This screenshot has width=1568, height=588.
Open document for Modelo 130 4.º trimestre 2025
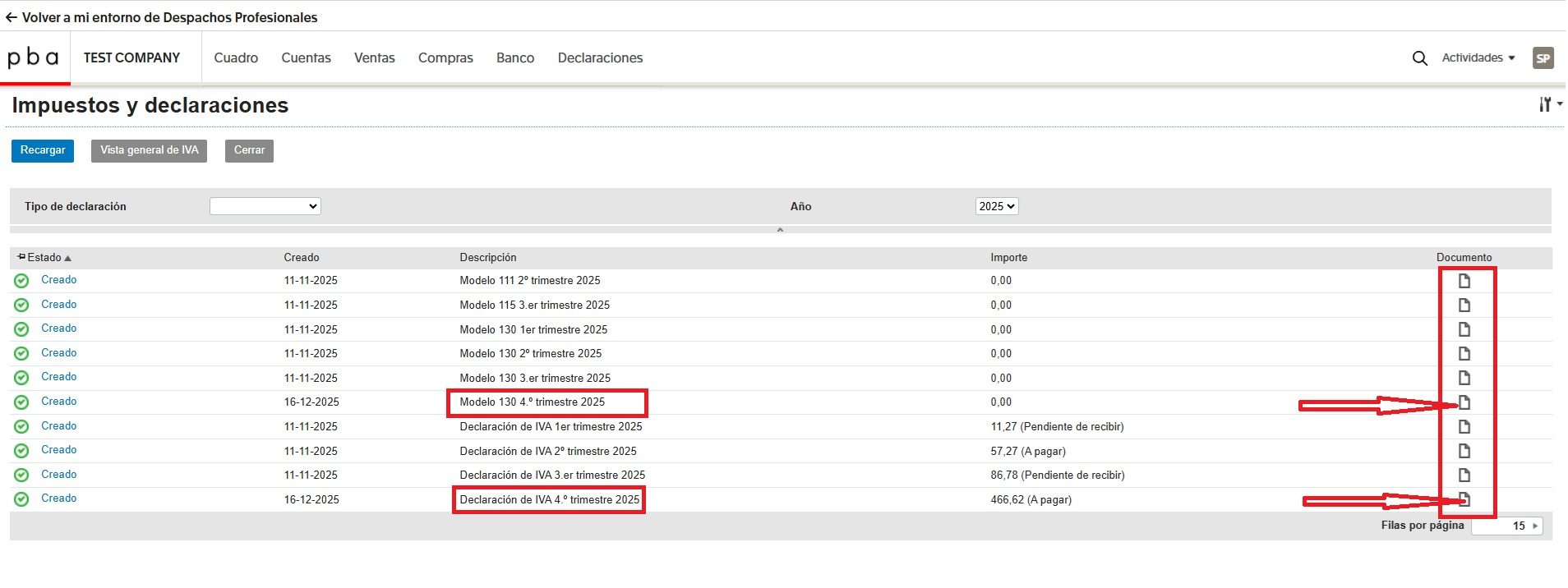(x=1464, y=402)
